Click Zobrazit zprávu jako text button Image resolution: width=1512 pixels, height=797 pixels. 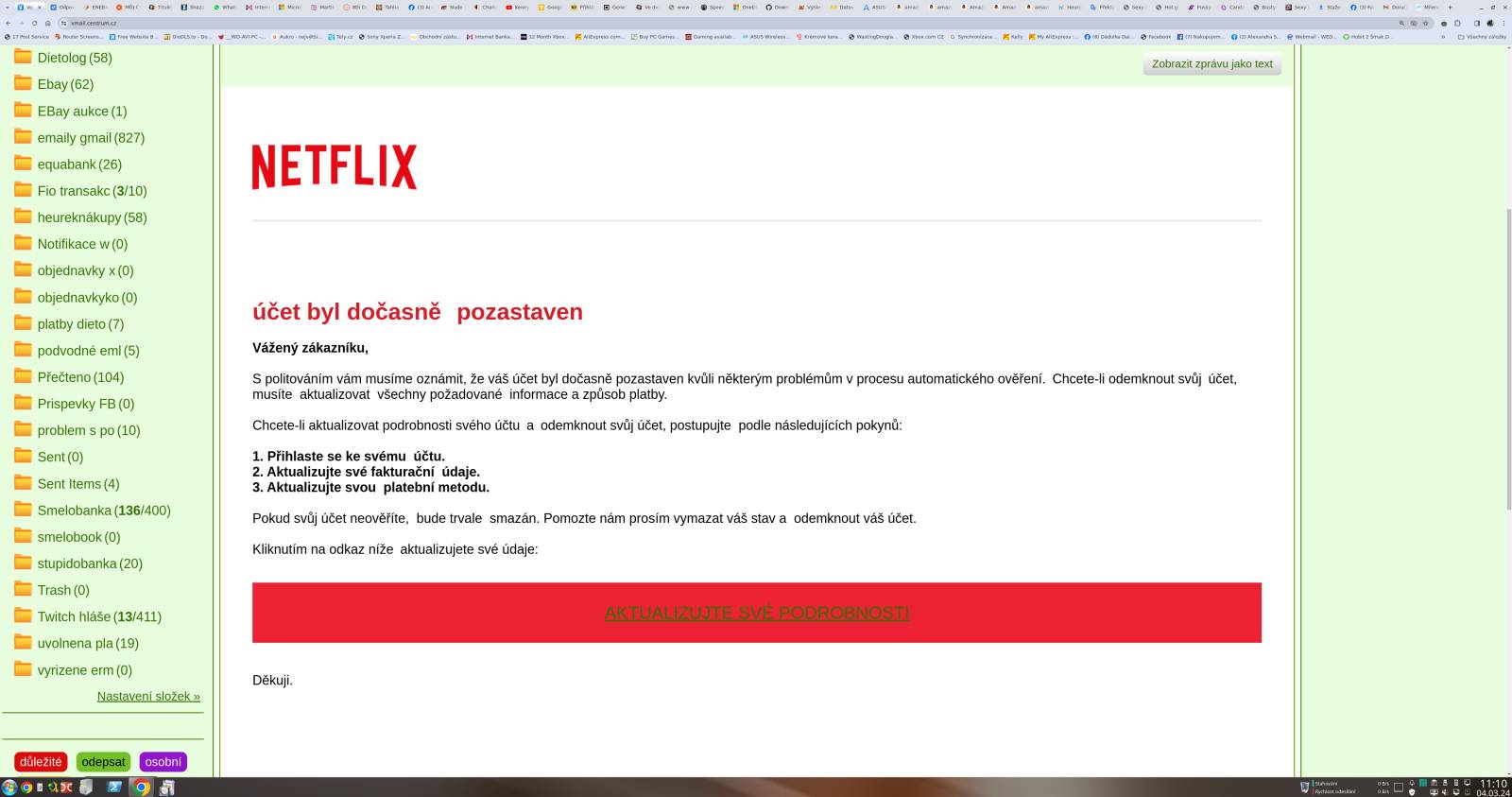tap(1211, 64)
